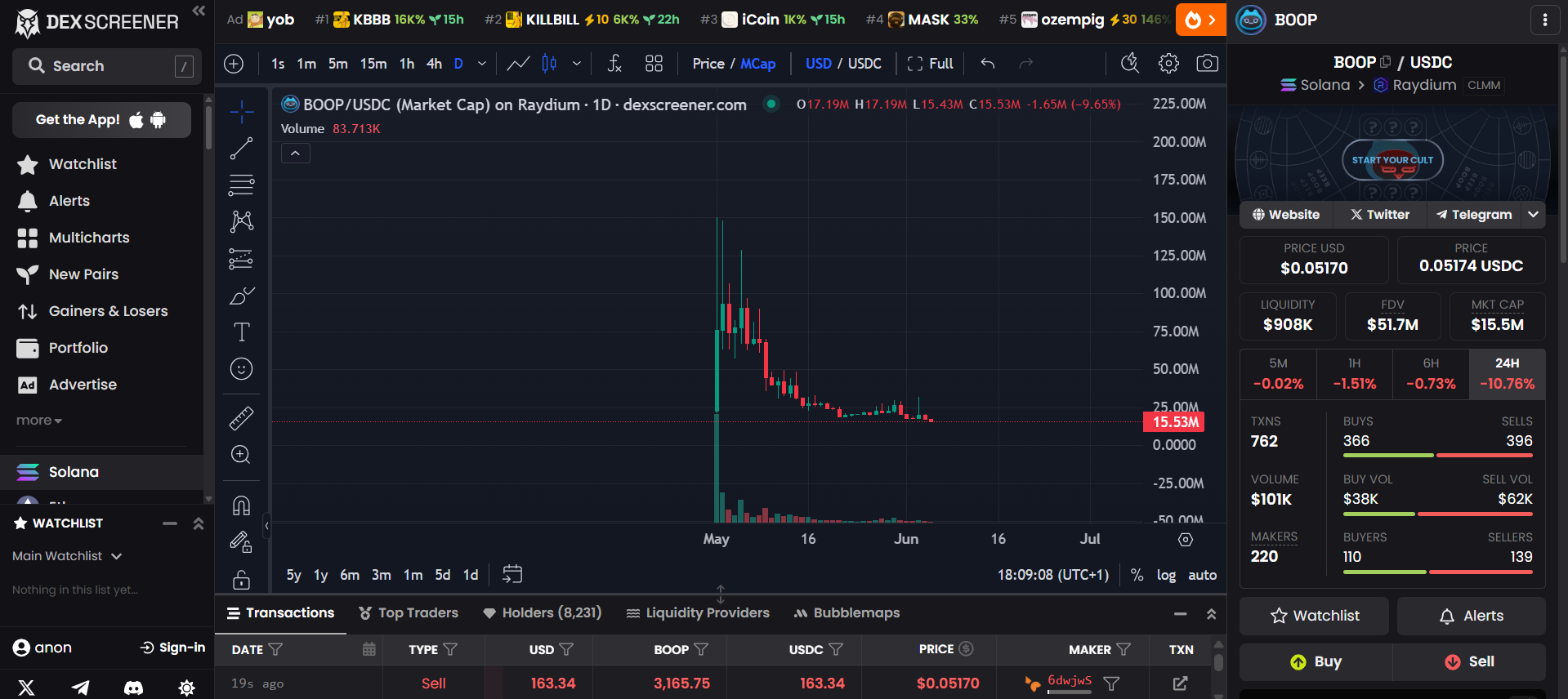
Task: Open the X social link in sidebar footer
Action: coord(26,688)
